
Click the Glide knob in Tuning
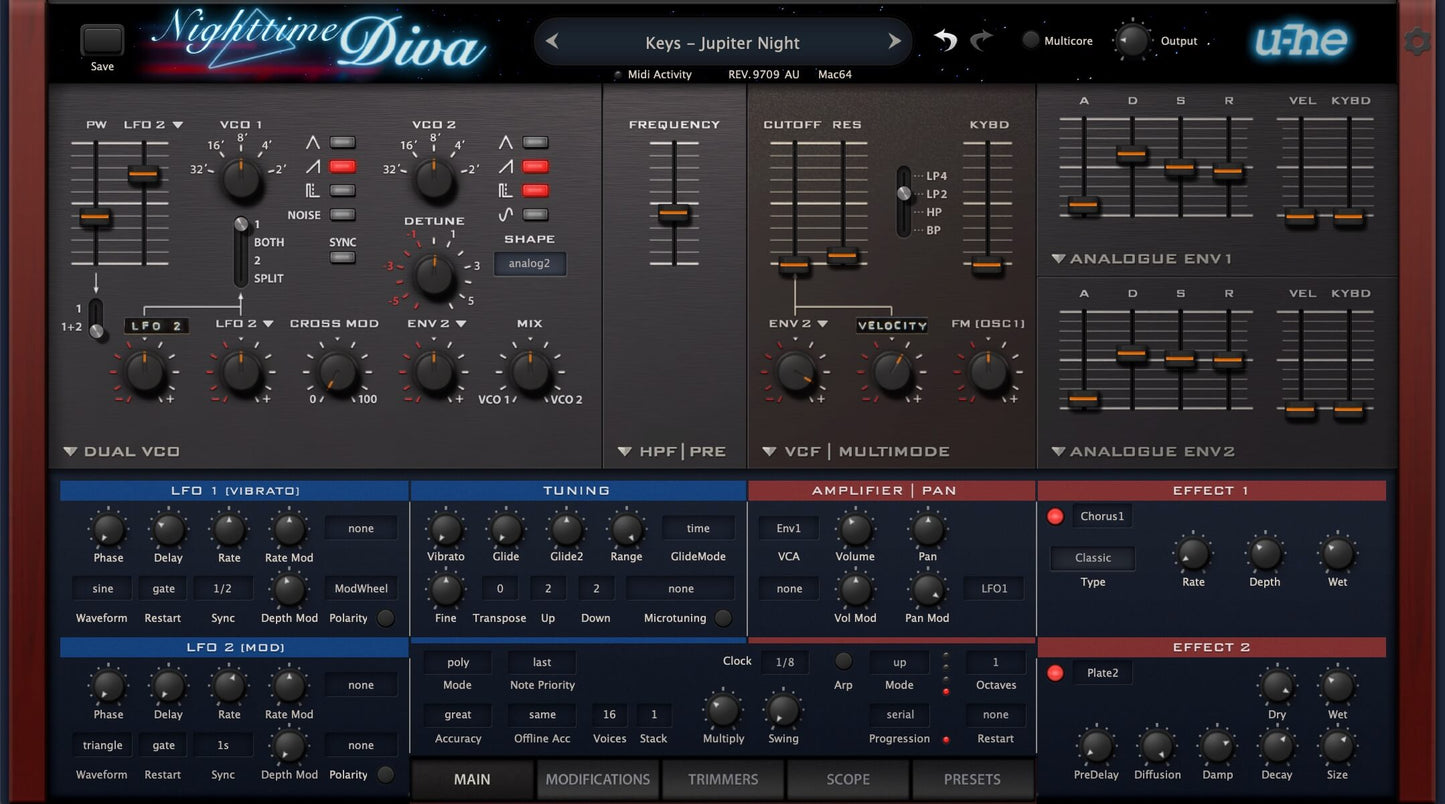506,529
